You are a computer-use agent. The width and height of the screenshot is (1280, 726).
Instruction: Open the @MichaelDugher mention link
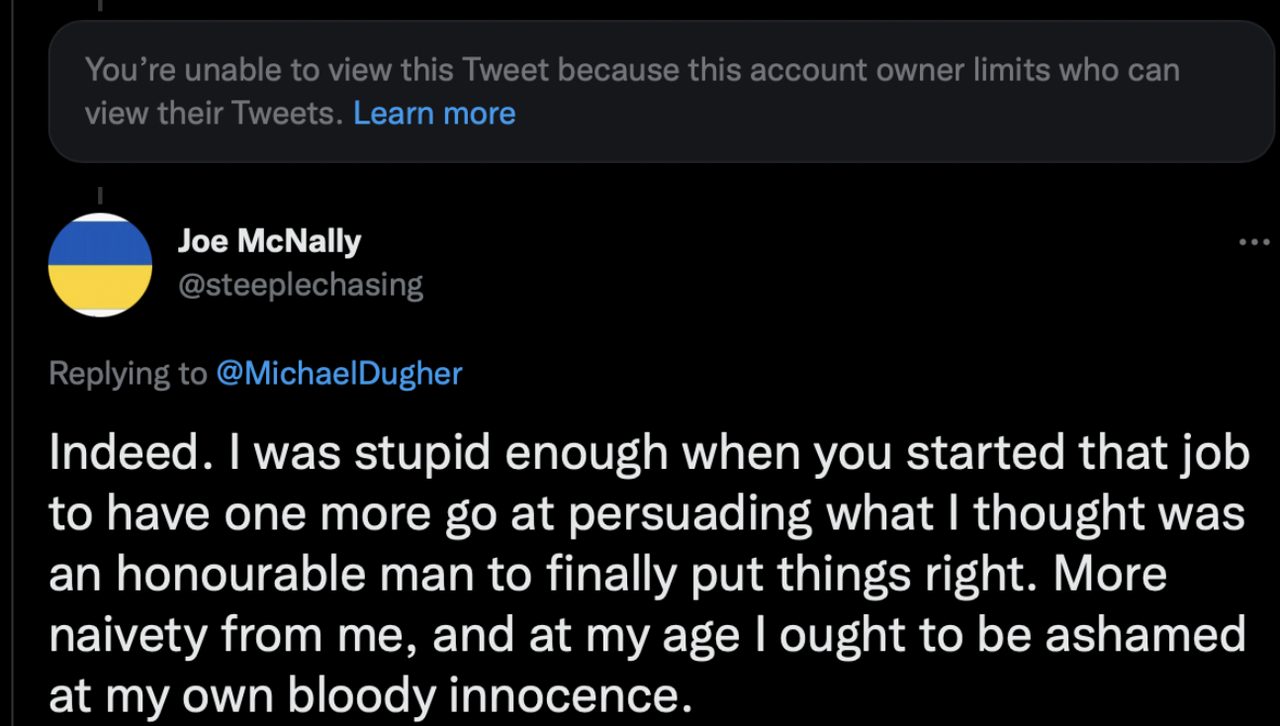tap(339, 373)
